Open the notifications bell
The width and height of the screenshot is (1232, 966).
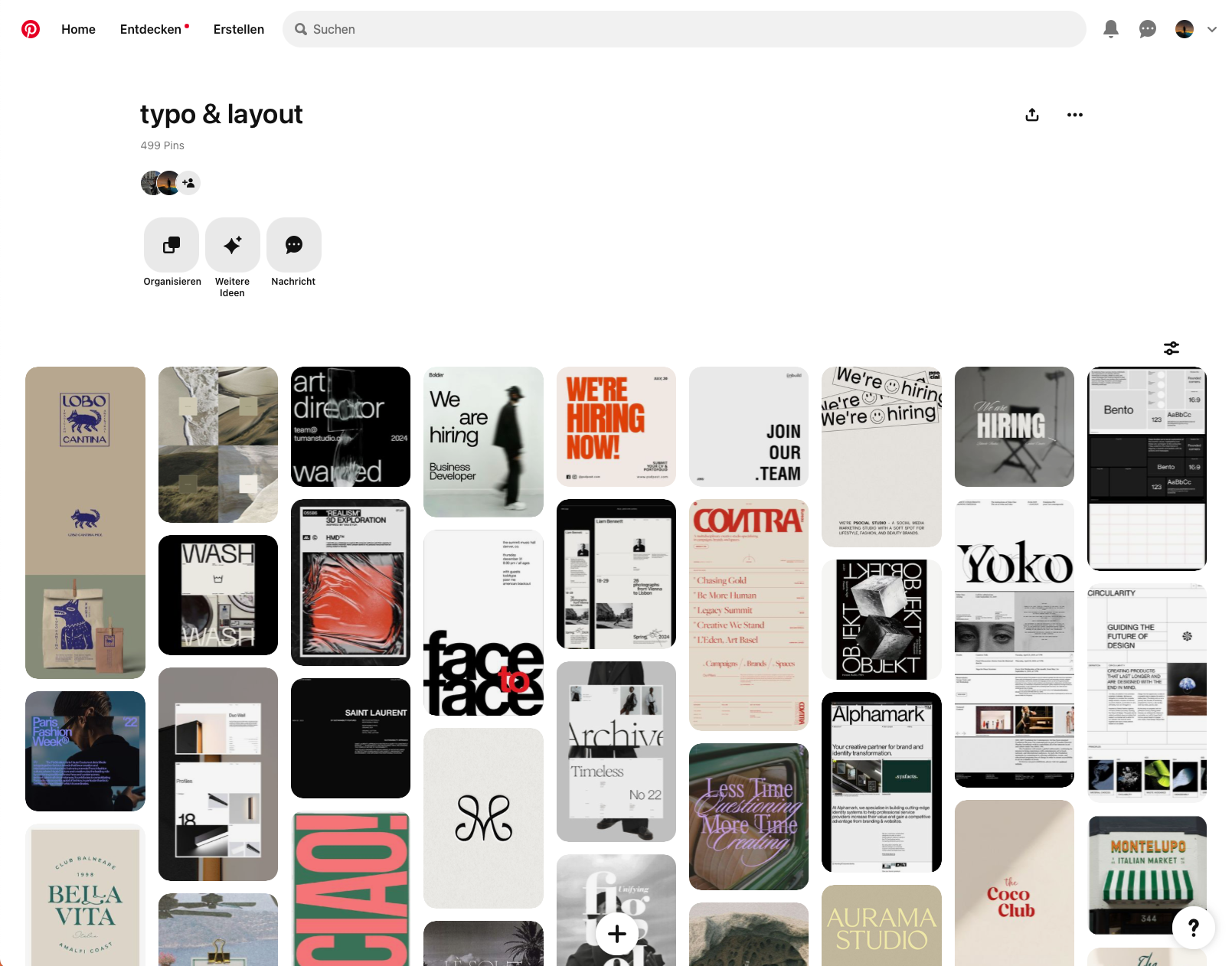(x=1111, y=29)
